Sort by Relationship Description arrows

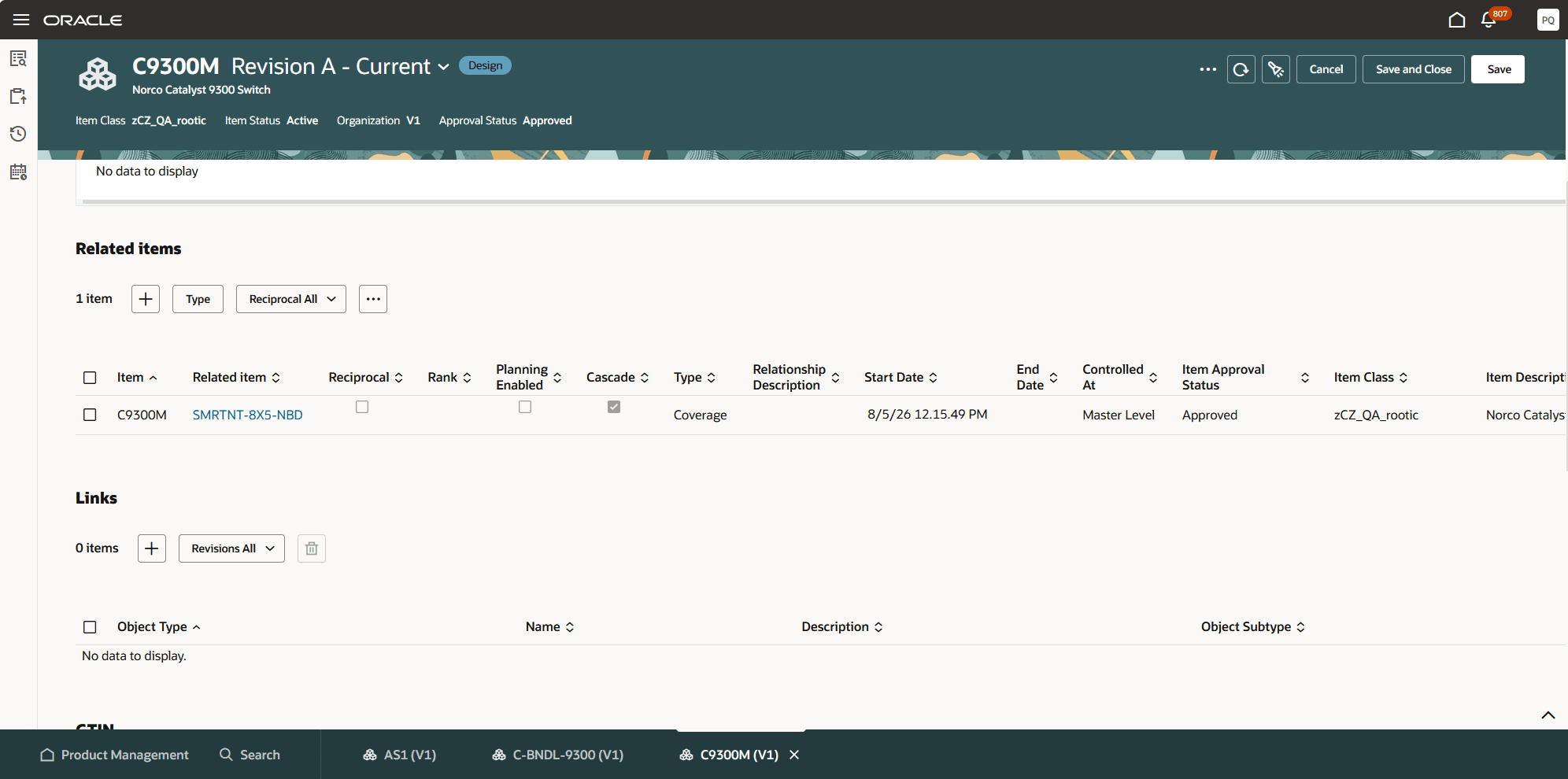(x=835, y=378)
